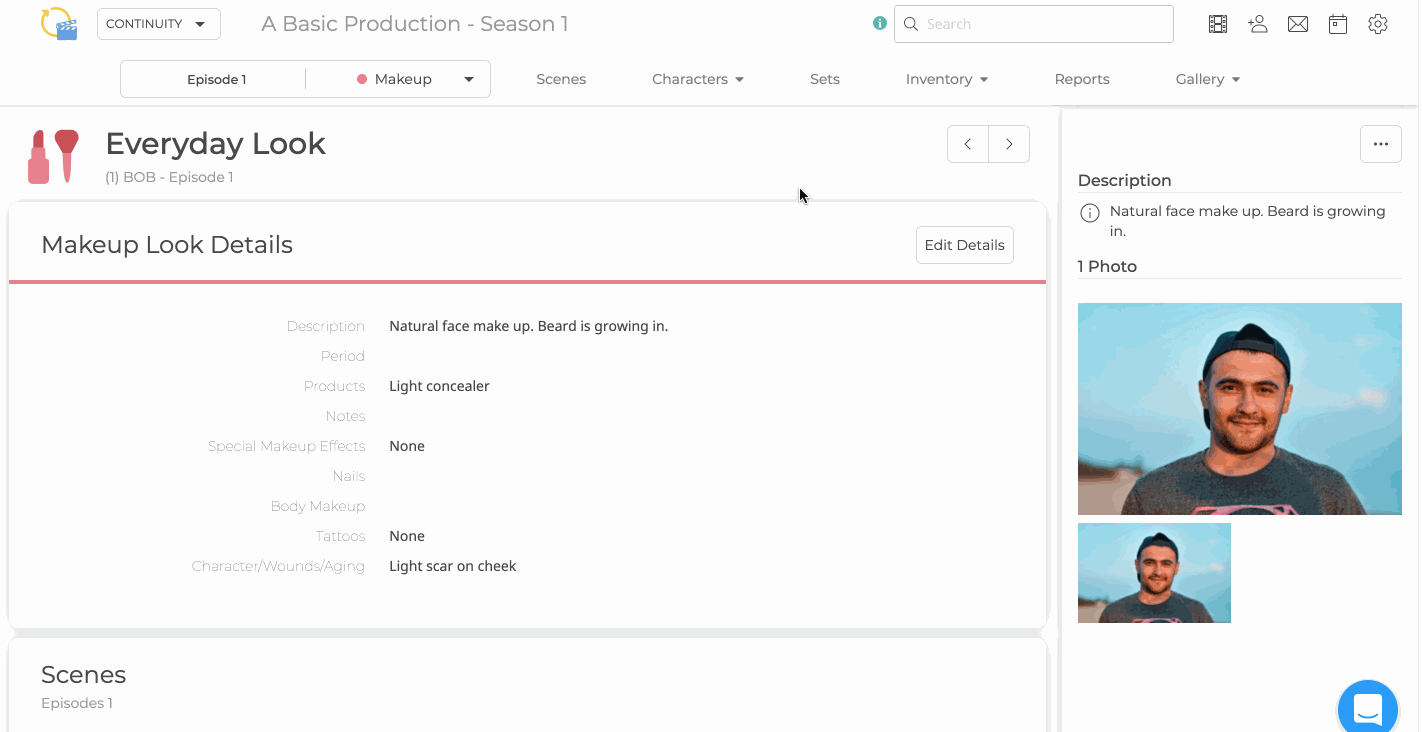This screenshot has height=732, width=1422.
Task: Open the calendar icon in header
Action: [x=1338, y=24]
